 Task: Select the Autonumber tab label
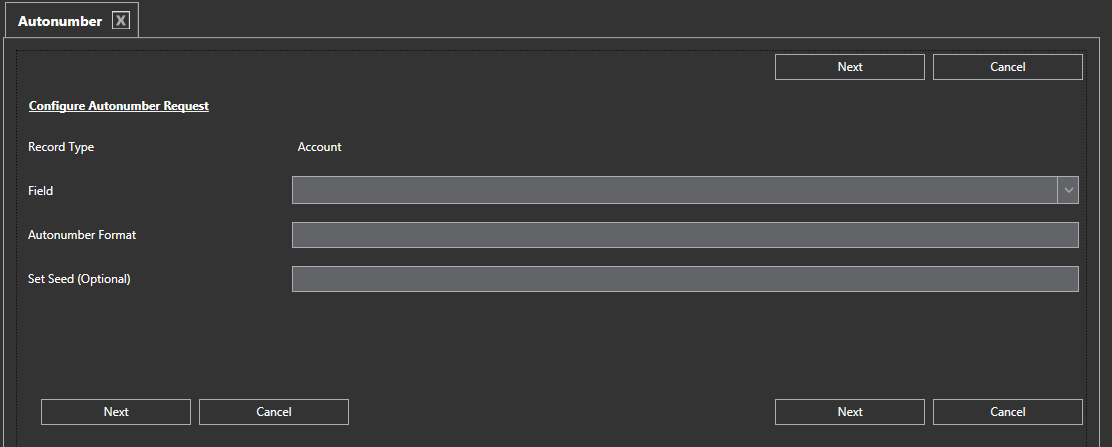pos(60,21)
